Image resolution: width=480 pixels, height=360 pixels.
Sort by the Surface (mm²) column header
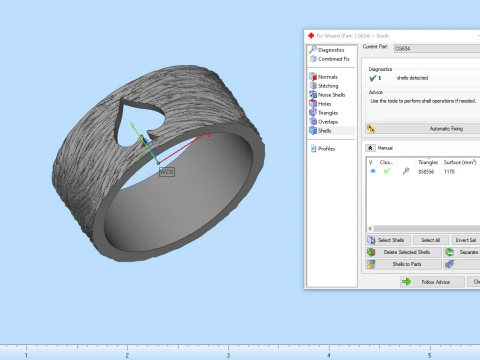coord(460,162)
